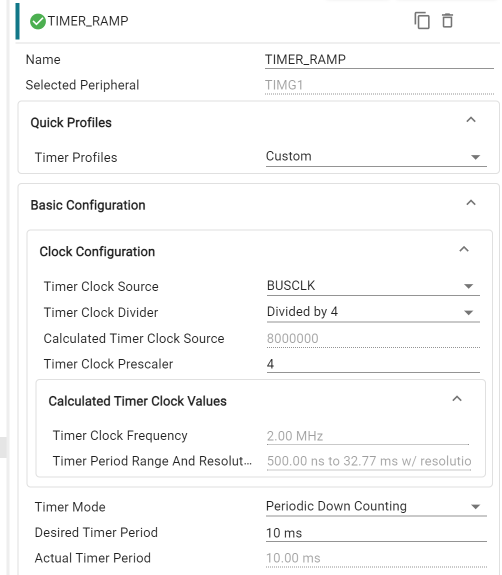502x575 pixels.
Task: Click the duplicate TIMER_RAMP instance icon
Action: [x=422, y=21]
